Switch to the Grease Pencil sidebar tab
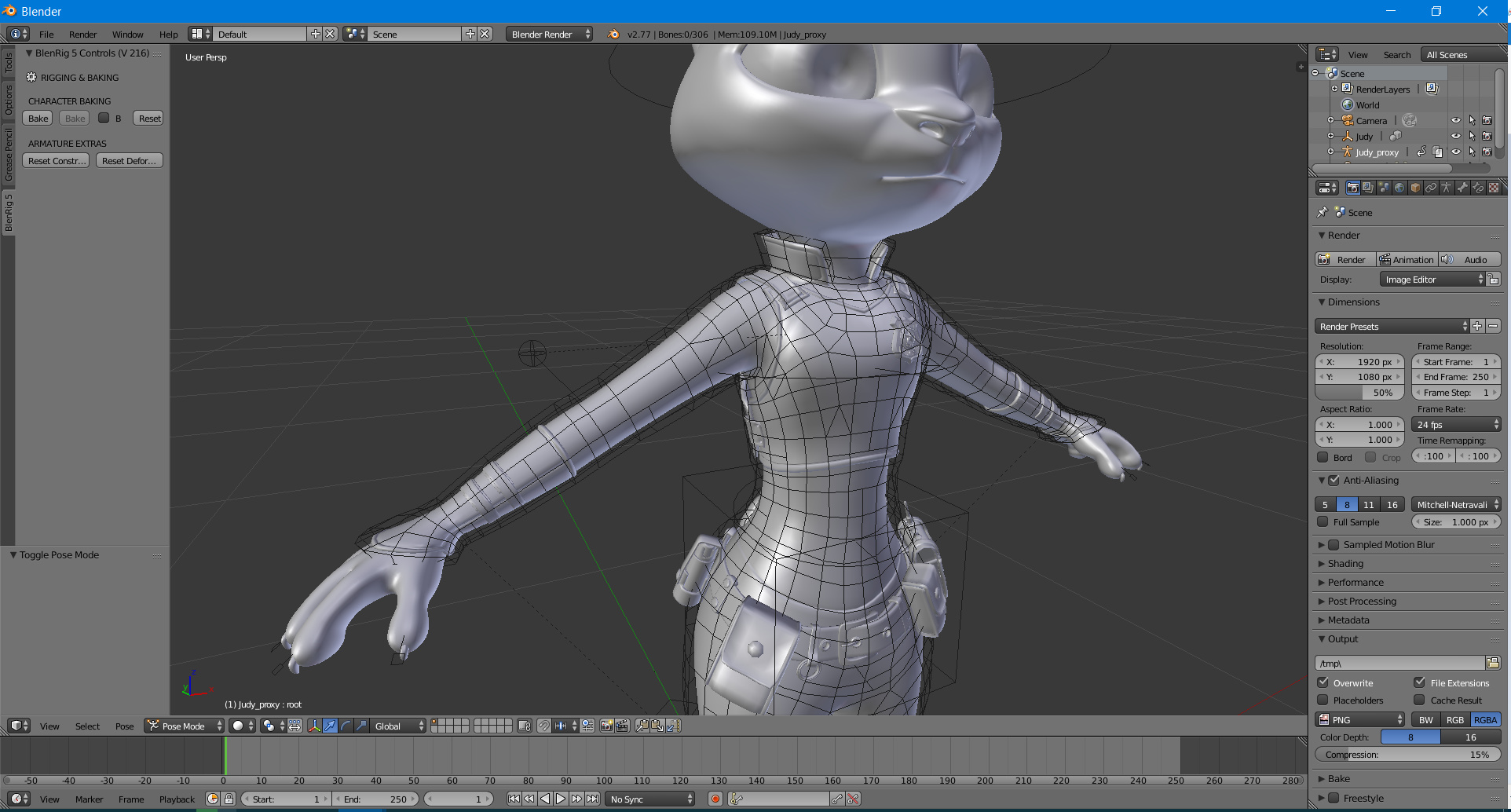This screenshot has width=1511, height=812. (x=9, y=155)
